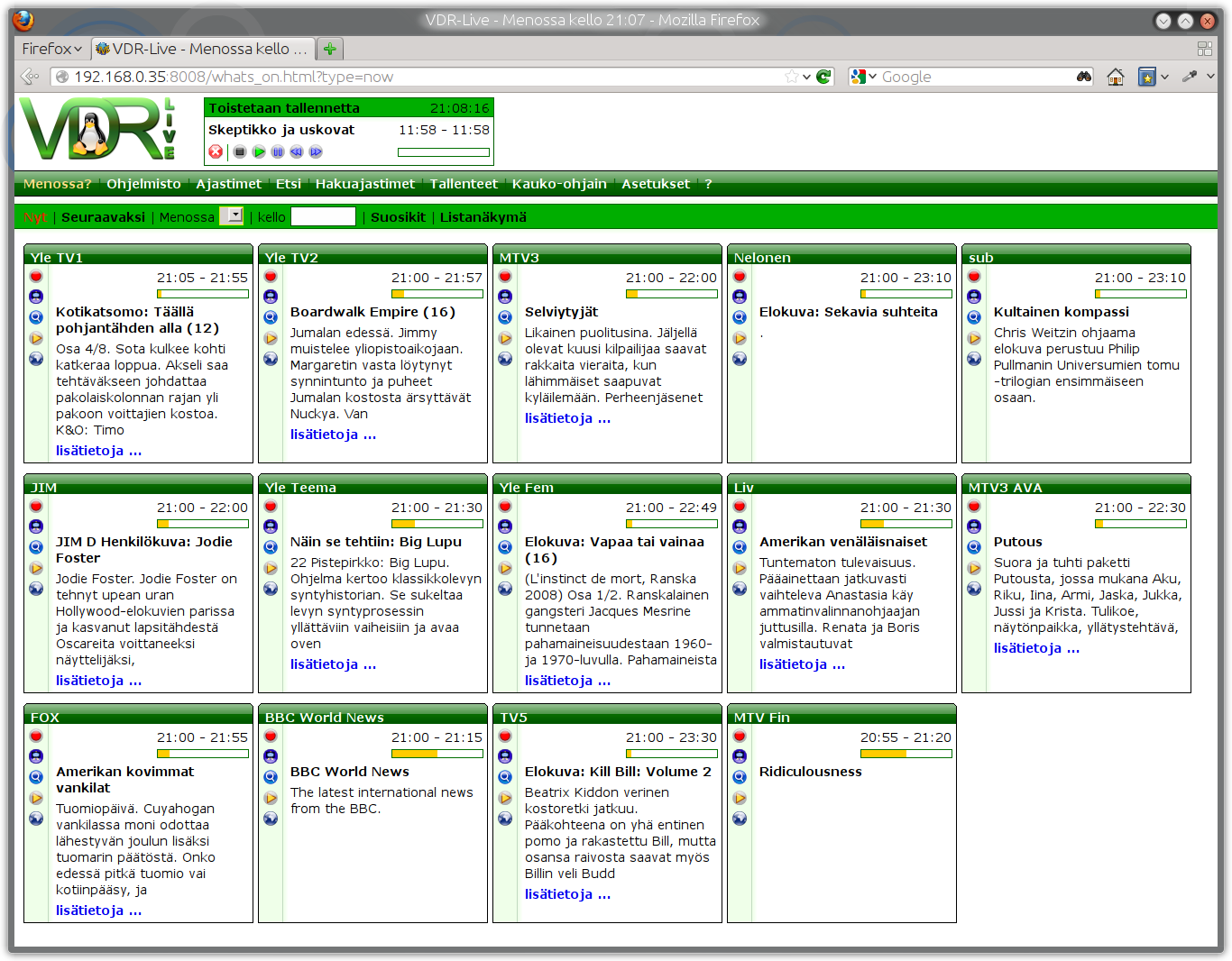Focus the Google search box

coord(976,77)
